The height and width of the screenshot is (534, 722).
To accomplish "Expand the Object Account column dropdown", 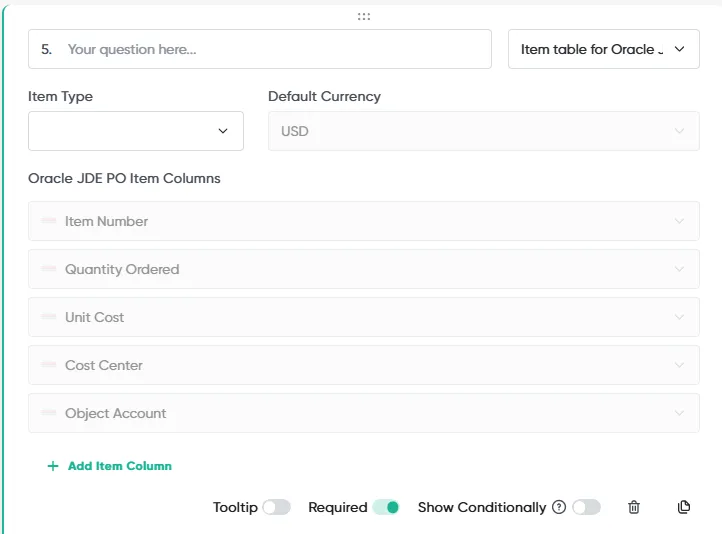I will tap(364, 412).
